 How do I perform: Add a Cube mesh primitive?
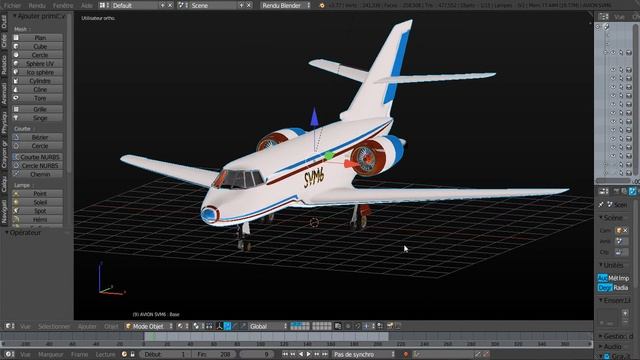coord(38,47)
